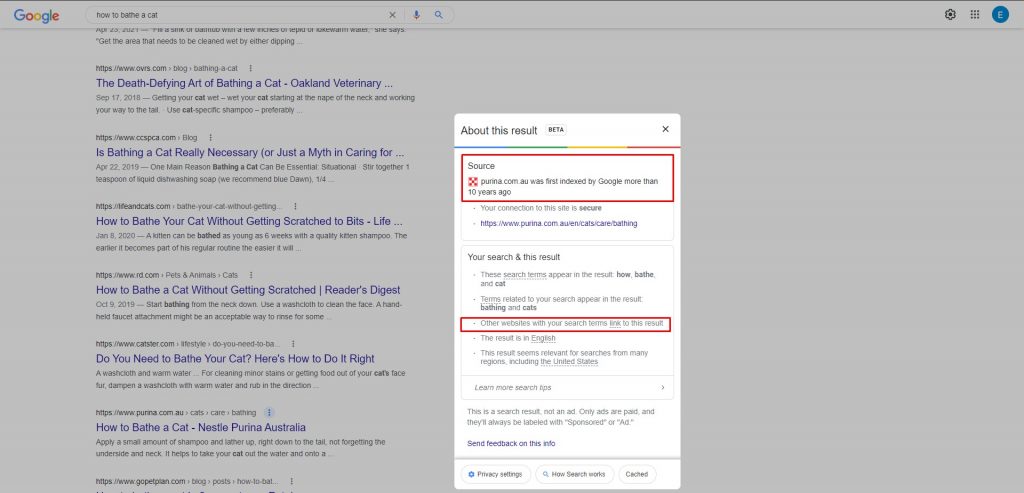Click the underlined 'search terms' link
The width and height of the screenshot is (1024, 493).
coord(524,275)
